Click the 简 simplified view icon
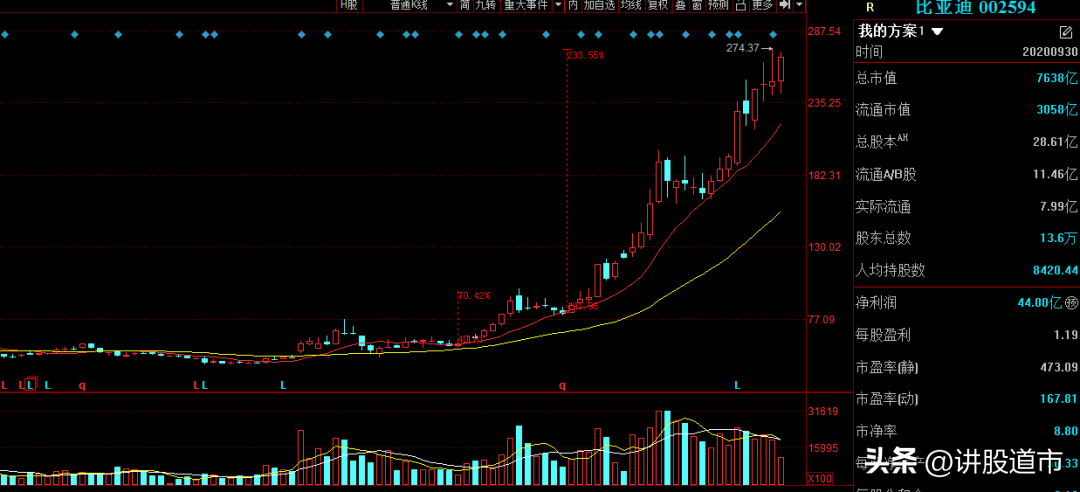The height and width of the screenshot is (492, 1080). (x=464, y=5)
